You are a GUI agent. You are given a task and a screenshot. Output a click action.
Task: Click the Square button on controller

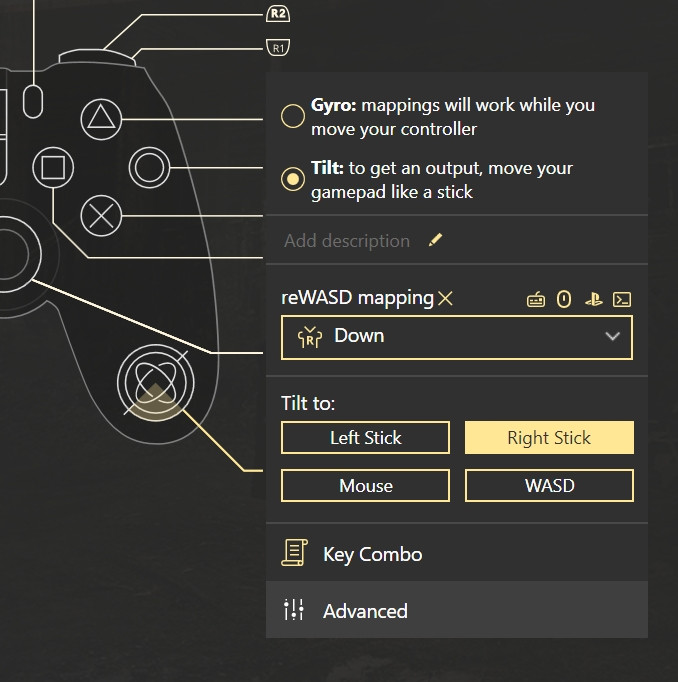pyautogui.click(x=53, y=167)
